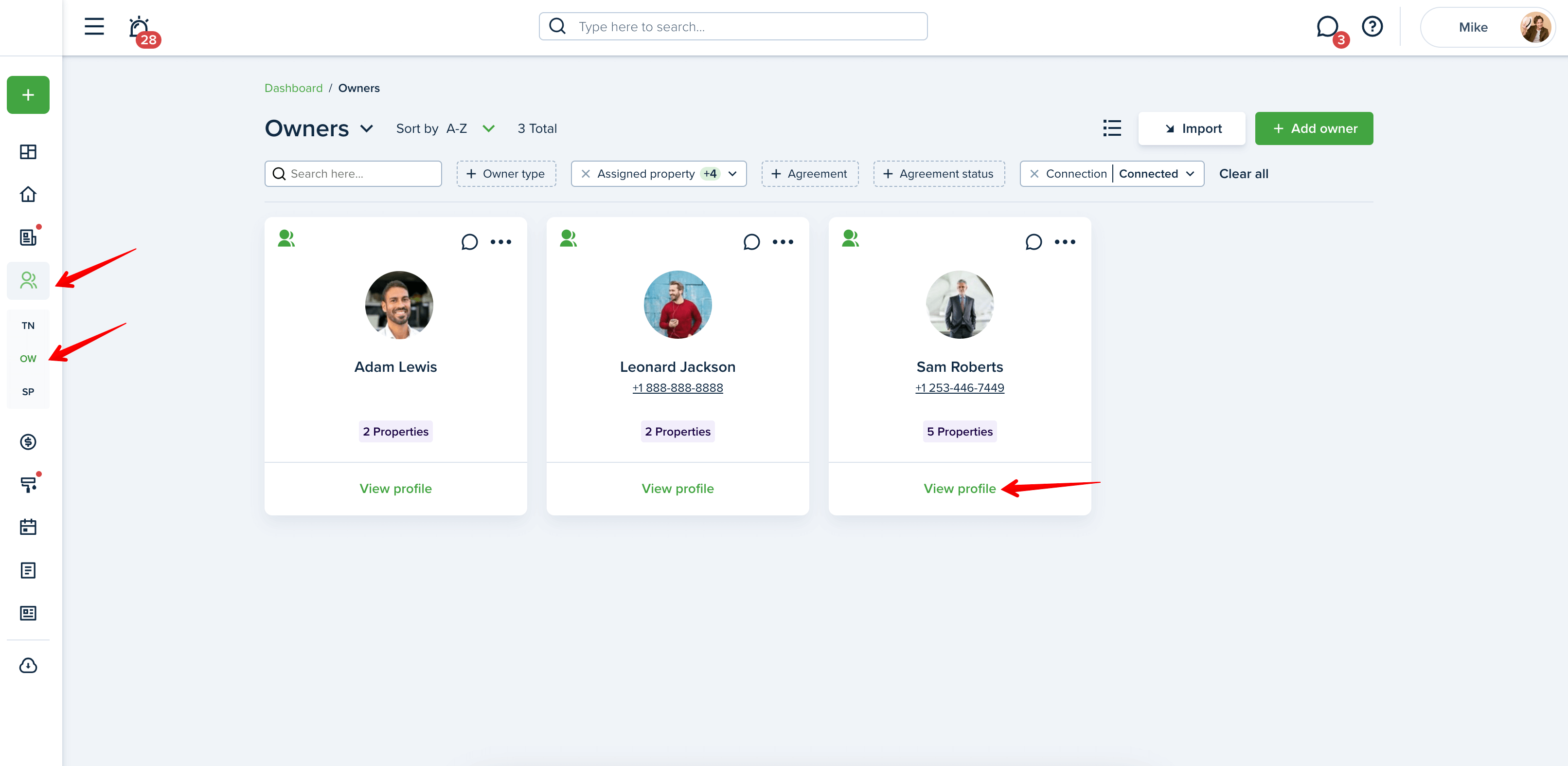
Task: Open the dashboard grid icon in sidebar
Action: pos(28,152)
